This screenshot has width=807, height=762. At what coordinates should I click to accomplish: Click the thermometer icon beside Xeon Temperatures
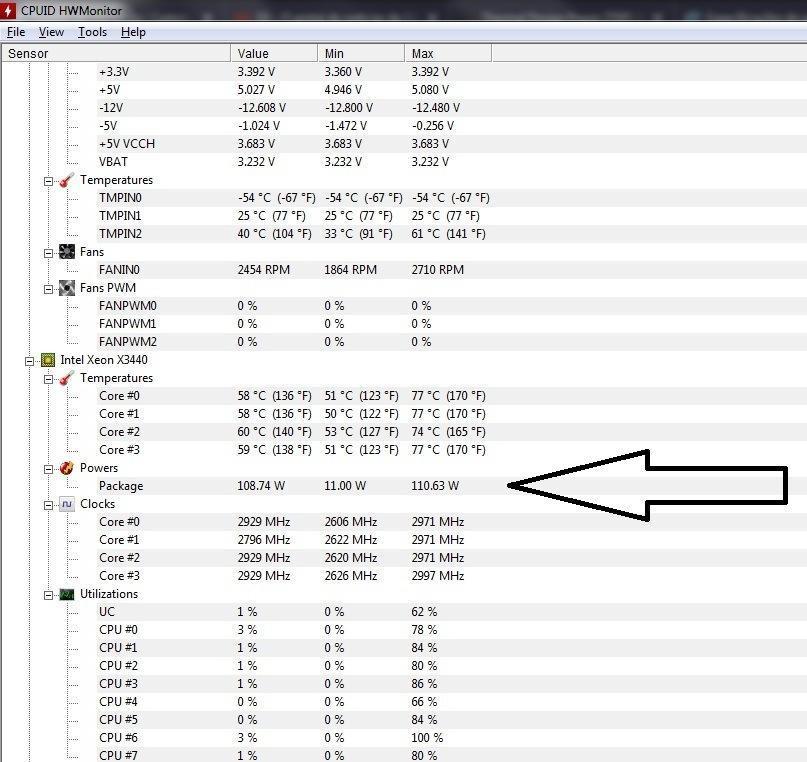pos(67,378)
